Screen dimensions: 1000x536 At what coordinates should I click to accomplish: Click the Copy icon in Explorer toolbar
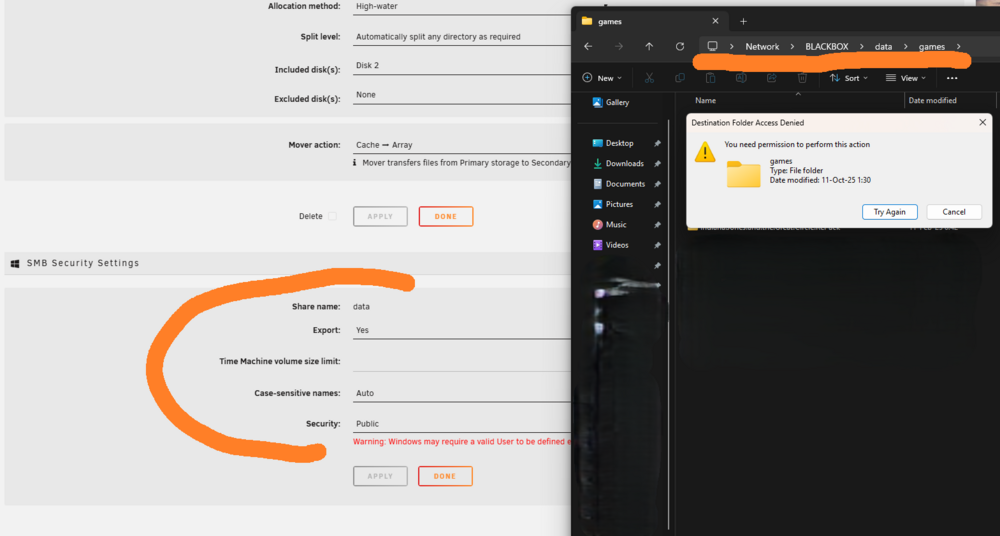point(680,78)
